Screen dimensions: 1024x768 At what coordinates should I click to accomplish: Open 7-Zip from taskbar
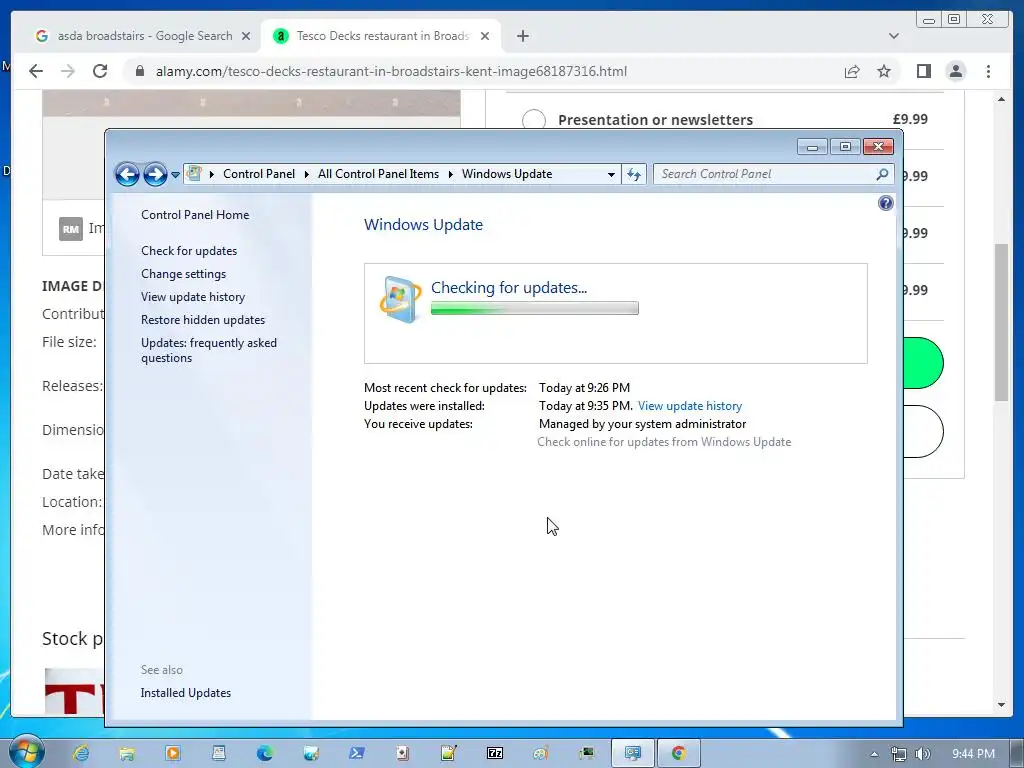[x=495, y=754]
